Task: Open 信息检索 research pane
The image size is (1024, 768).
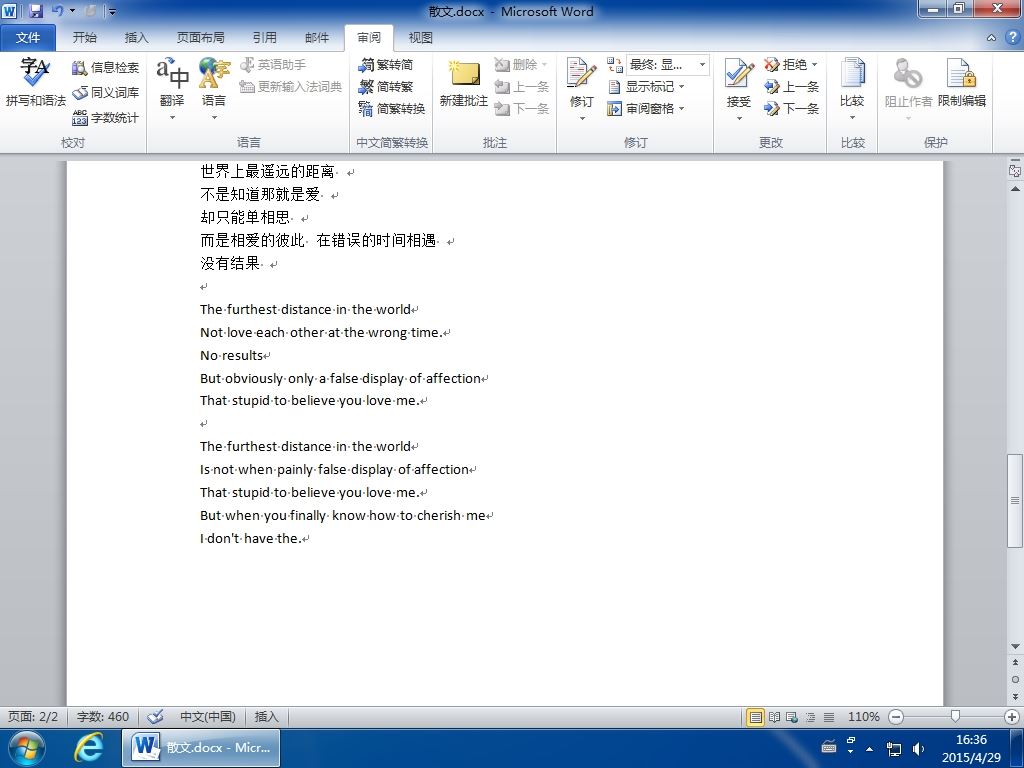Action: click(105, 67)
